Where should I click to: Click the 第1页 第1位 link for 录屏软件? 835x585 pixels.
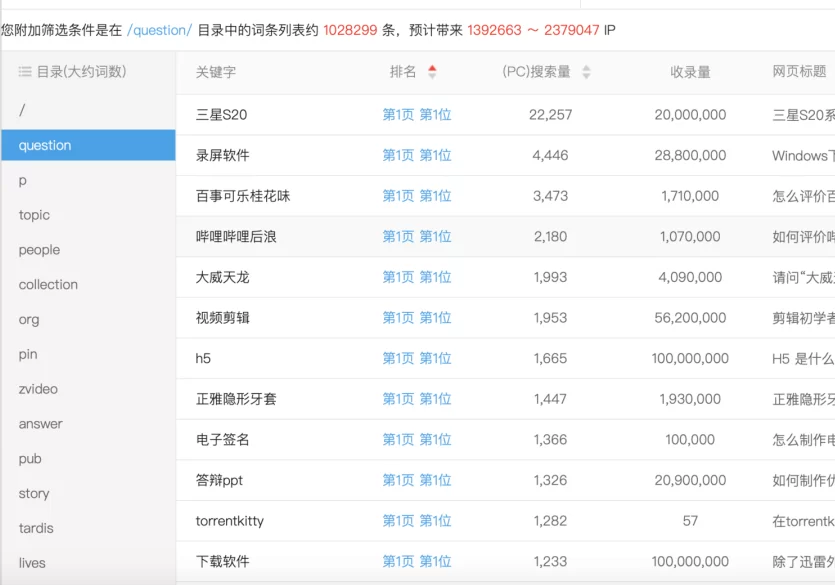tap(416, 156)
